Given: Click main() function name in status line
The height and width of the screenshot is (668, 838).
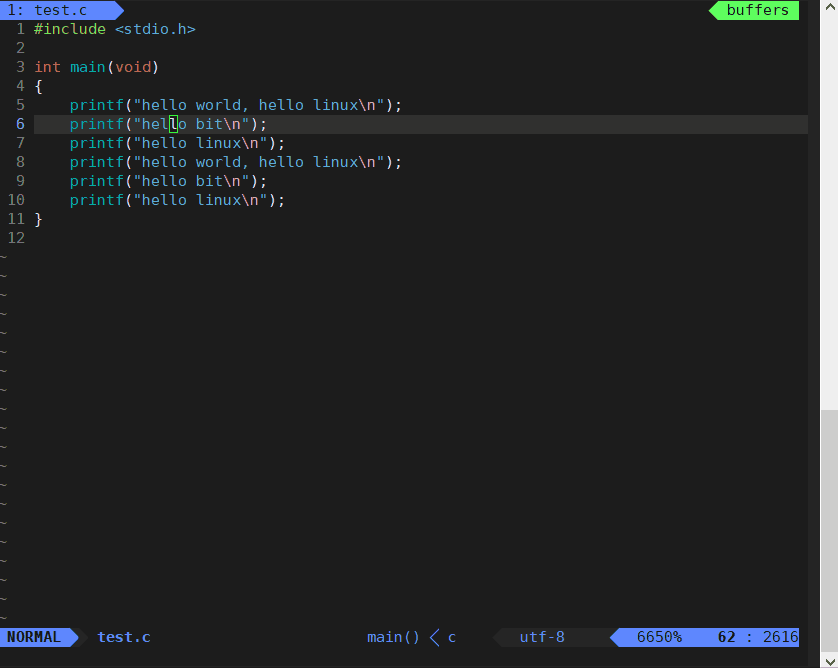Looking at the screenshot, I should click(393, 637).
